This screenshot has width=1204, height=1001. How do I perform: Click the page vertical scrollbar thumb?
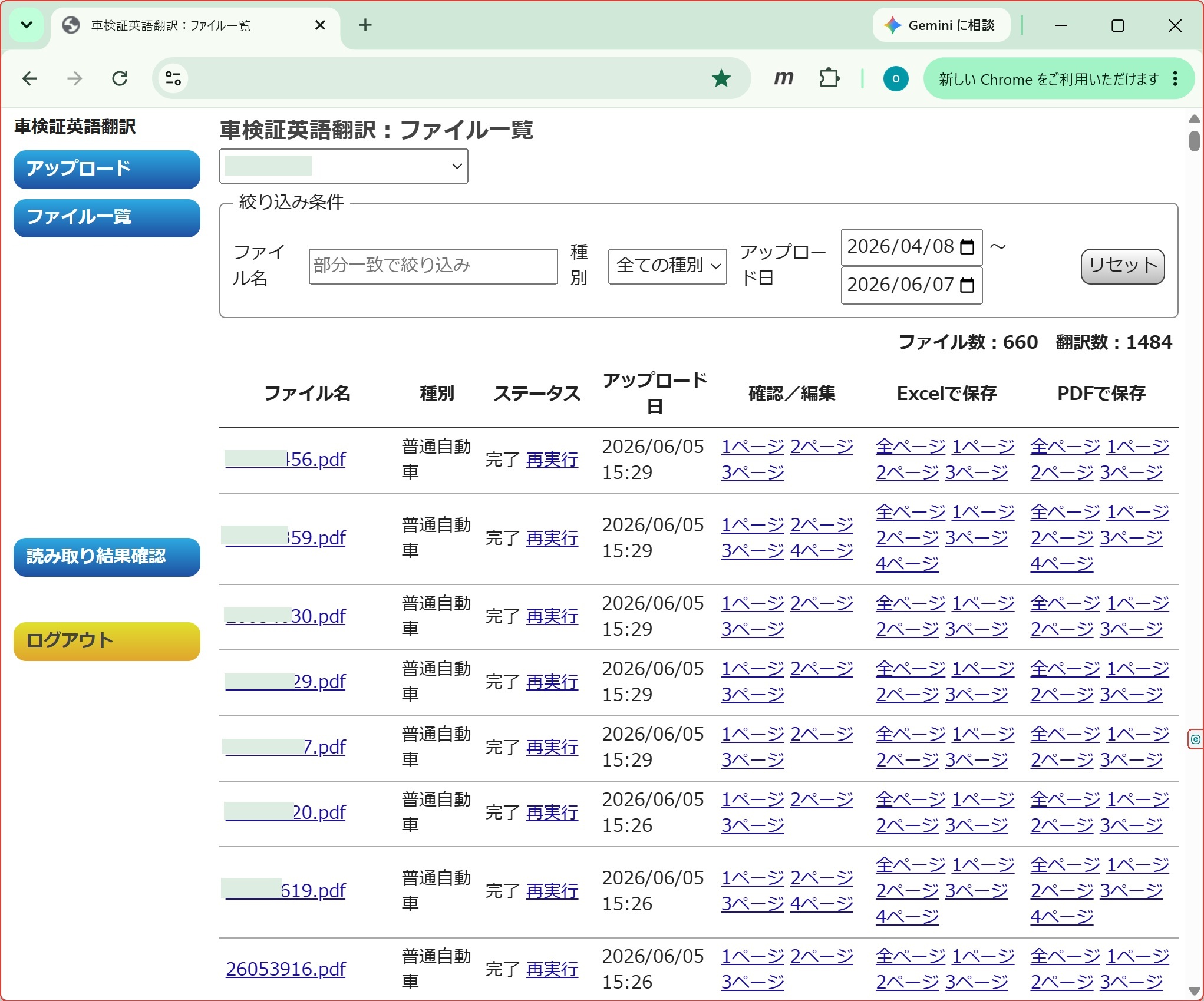click(x=1195, y=141)
